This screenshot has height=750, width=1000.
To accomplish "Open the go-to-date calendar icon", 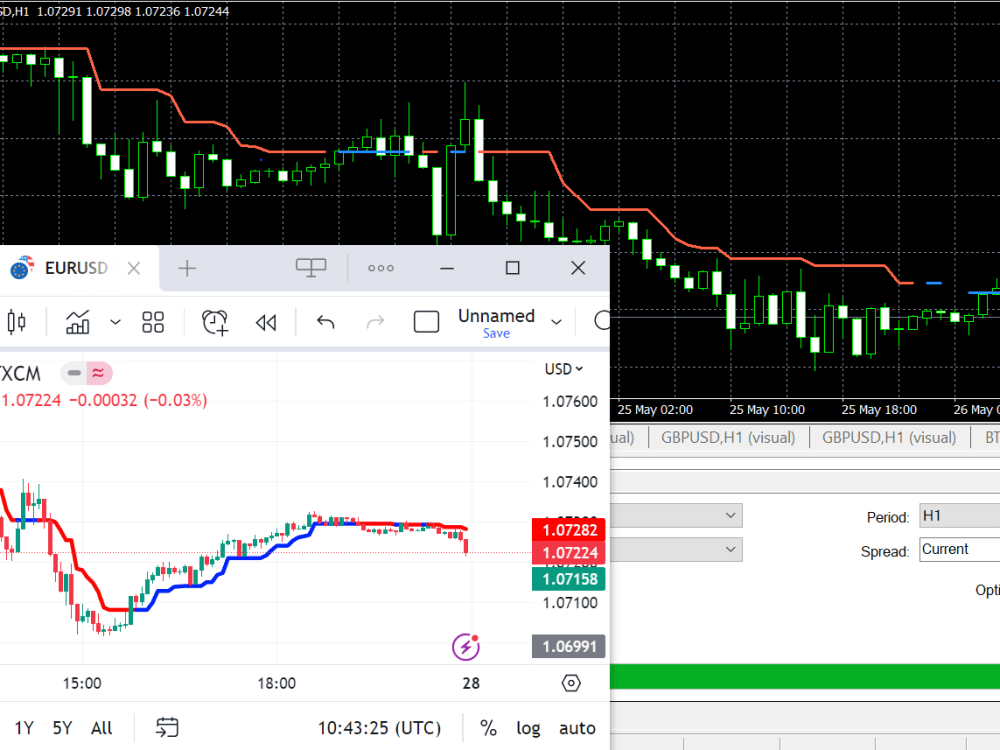I will point(167,728).
